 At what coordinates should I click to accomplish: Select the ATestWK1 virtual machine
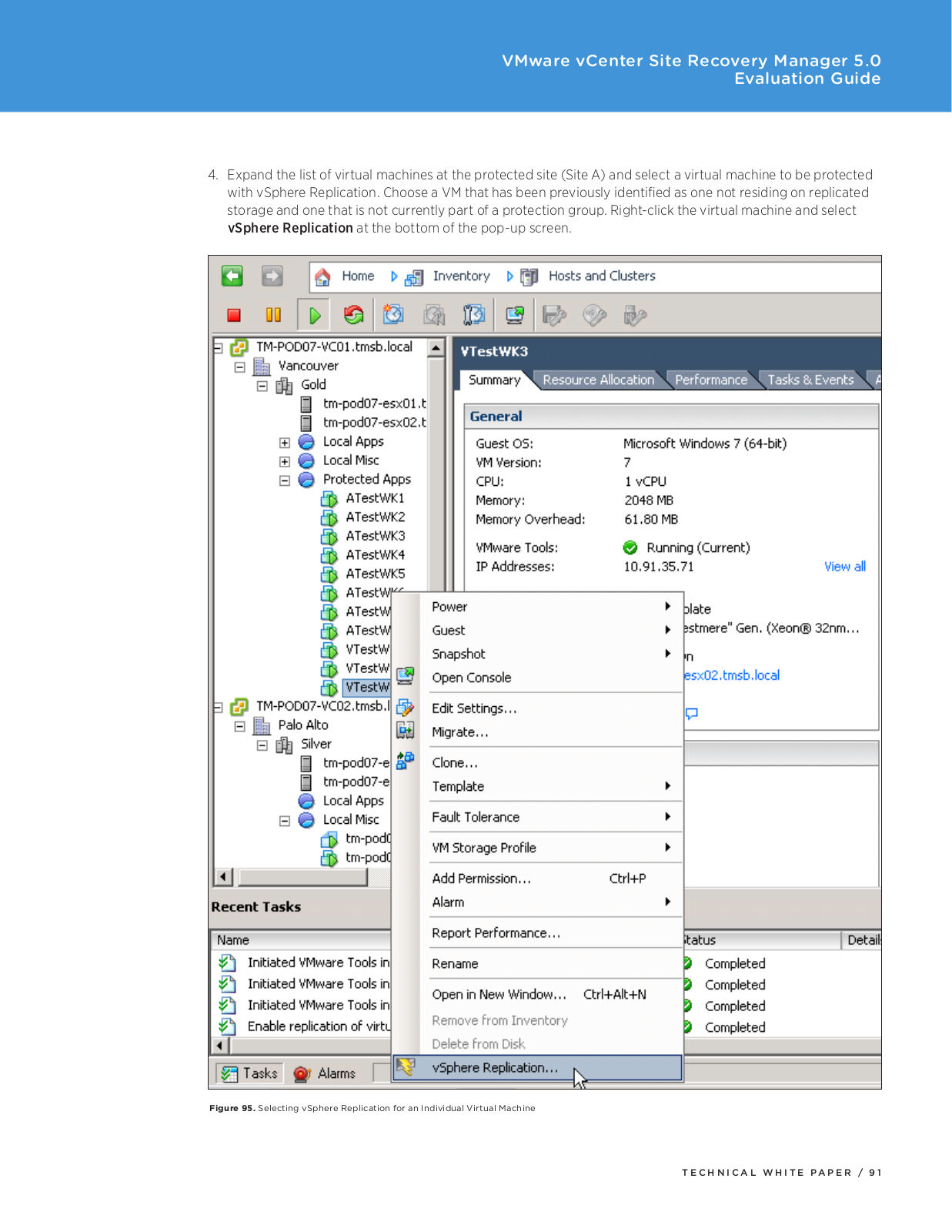pyautogui.click(x=375, y=498)
